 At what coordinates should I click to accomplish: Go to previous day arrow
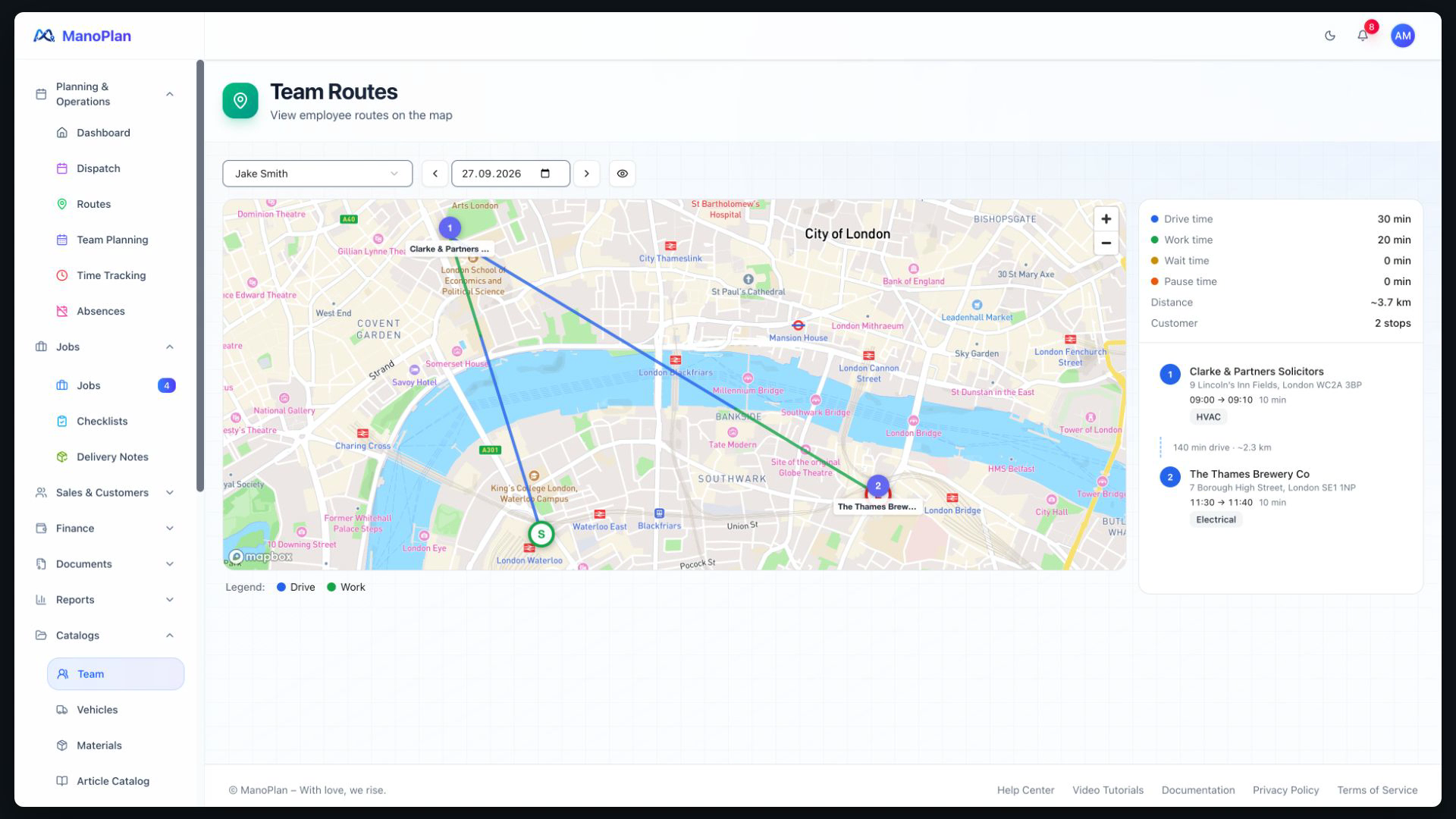coord(435,174)
